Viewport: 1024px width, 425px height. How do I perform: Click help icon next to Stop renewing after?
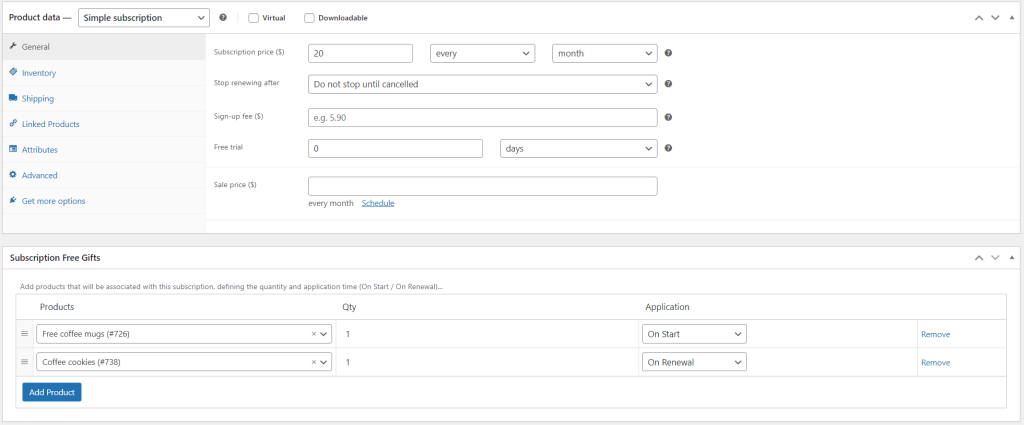(x=668, y=85)
